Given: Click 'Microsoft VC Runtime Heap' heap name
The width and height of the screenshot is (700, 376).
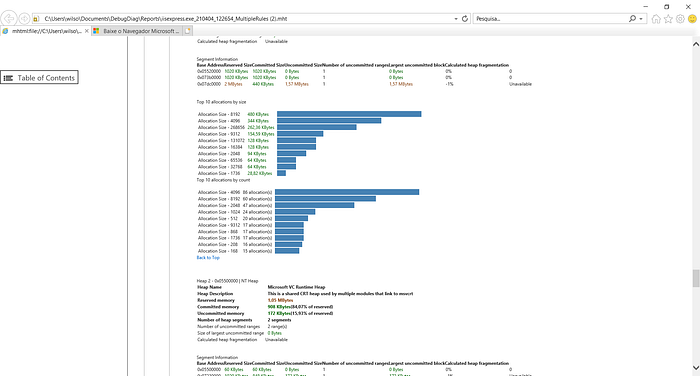Looking at the screenshot, I should click(296, 287).
